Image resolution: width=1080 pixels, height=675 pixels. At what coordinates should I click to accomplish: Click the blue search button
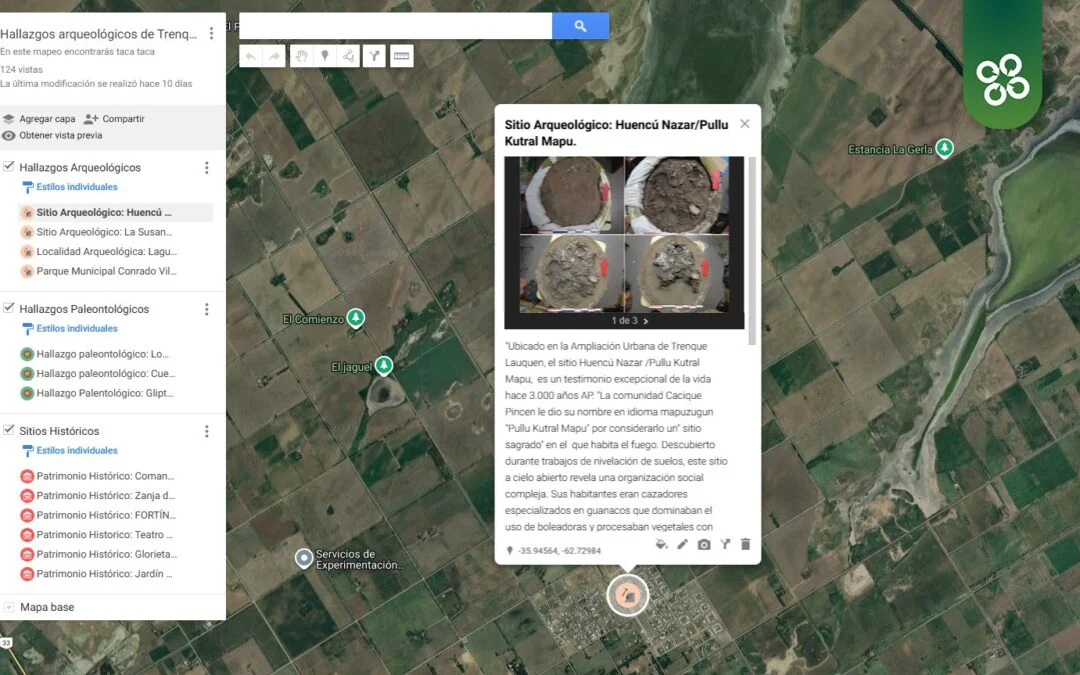click(580, 26)
